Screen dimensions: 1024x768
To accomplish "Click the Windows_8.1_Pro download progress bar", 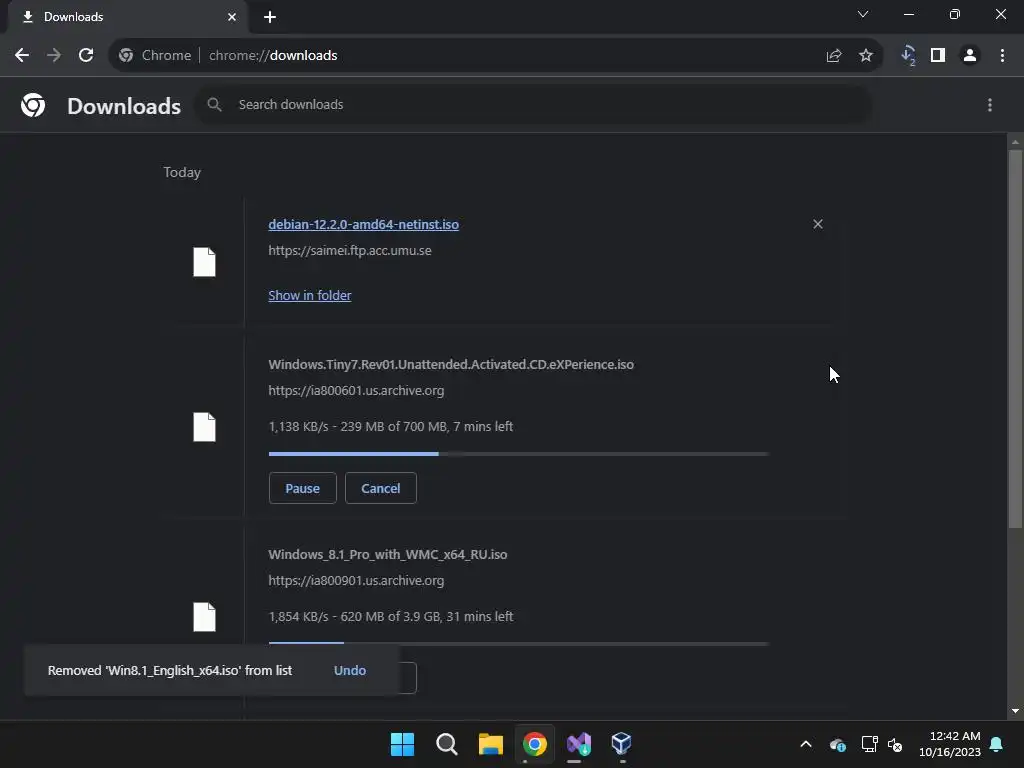I will click(x=519, y=643).
